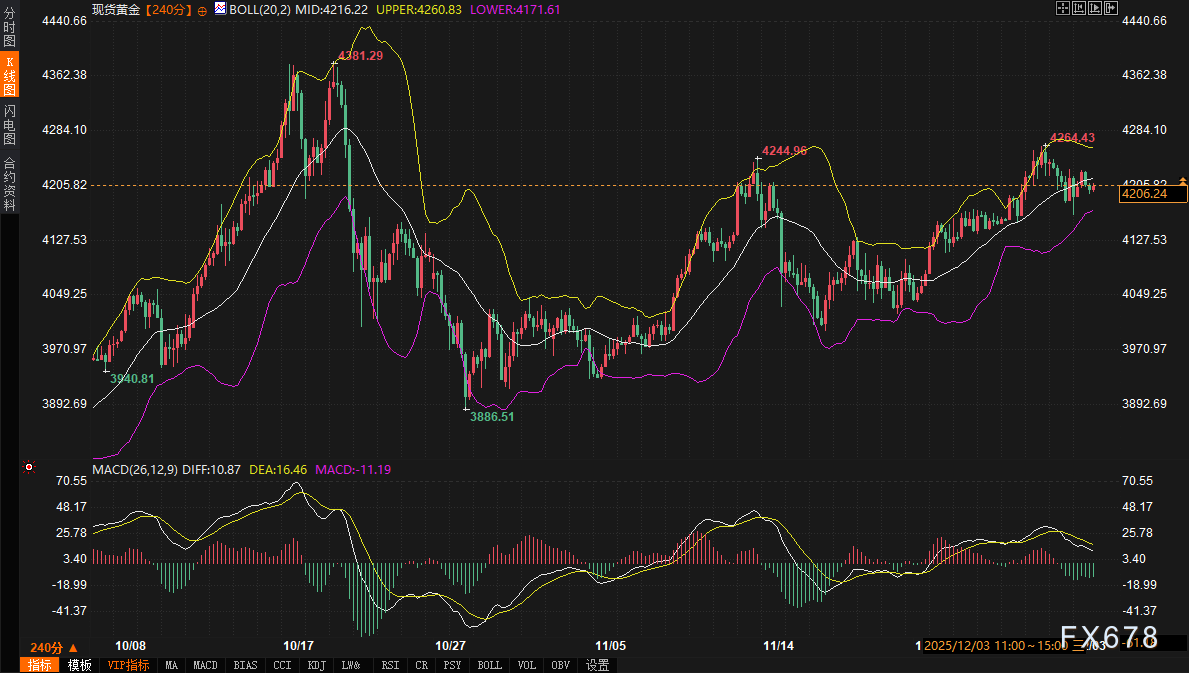Click the 现货黄金 instrument title
The image size is (1189, 673).
tap(116, 9)
